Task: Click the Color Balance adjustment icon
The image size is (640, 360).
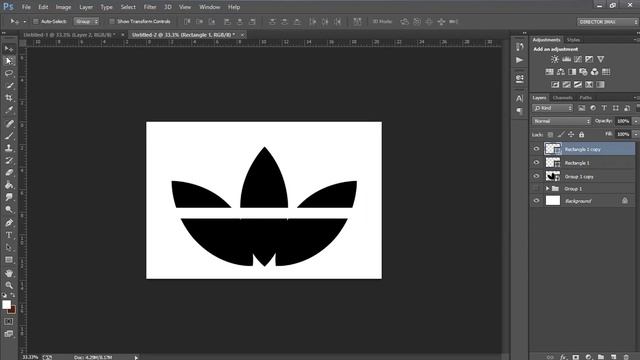Action: click(x=561, y=72)
